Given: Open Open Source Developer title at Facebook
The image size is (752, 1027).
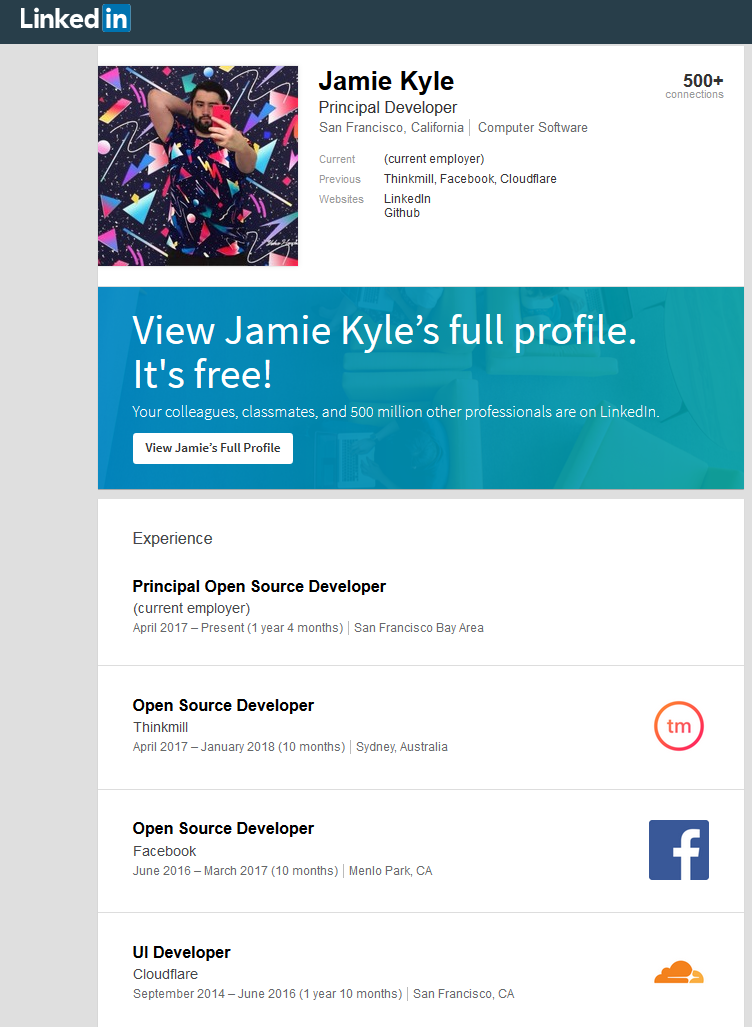Looking at the screenshot, I should point(223,829).
